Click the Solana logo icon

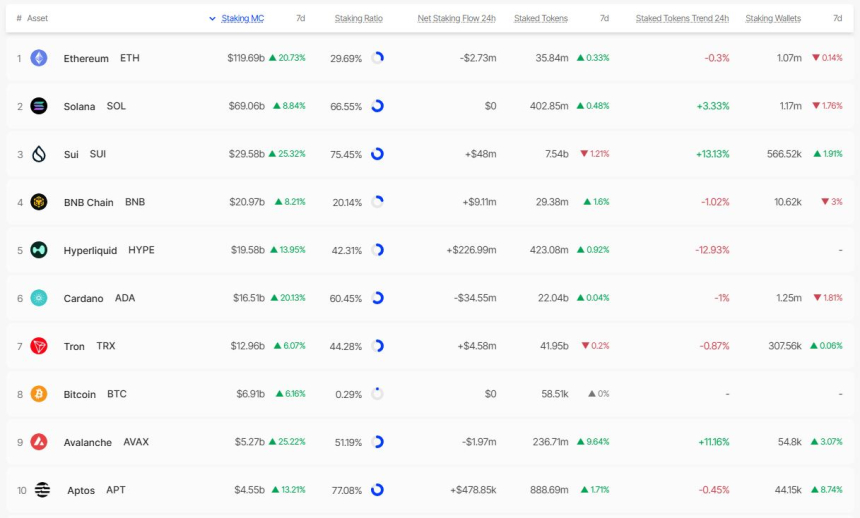click(39, 106)
